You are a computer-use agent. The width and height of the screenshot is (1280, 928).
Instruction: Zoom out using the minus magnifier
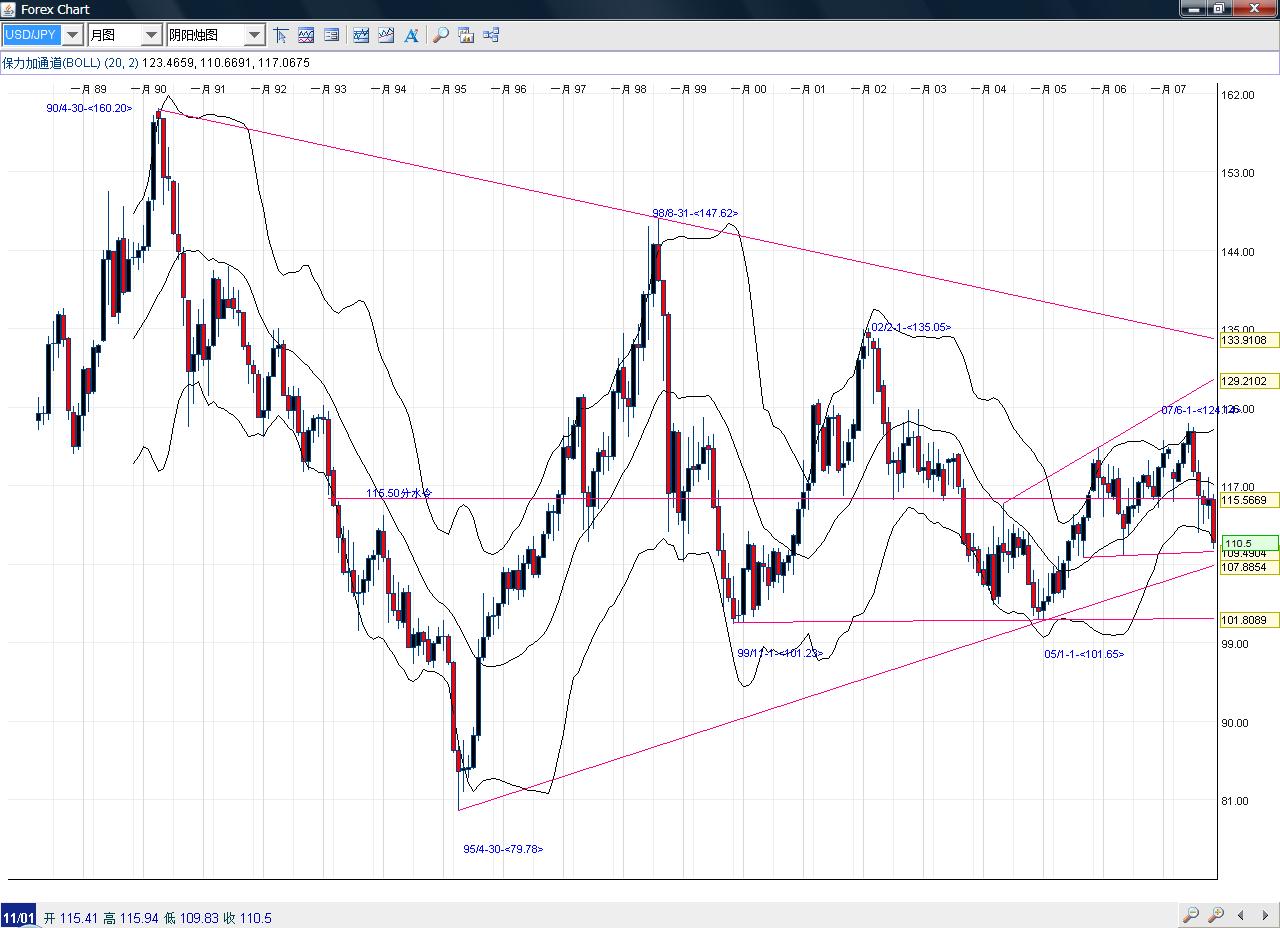point(1190,915)
